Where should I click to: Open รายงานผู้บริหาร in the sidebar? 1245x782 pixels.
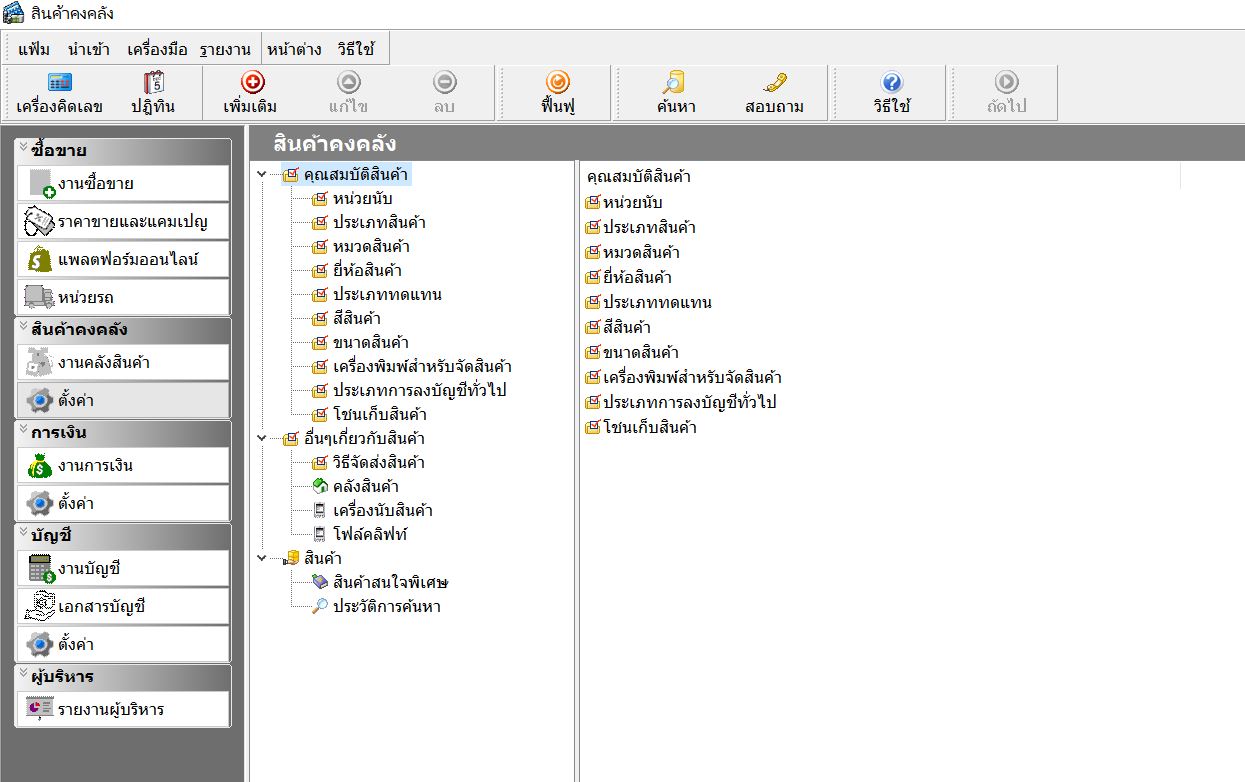124,710
